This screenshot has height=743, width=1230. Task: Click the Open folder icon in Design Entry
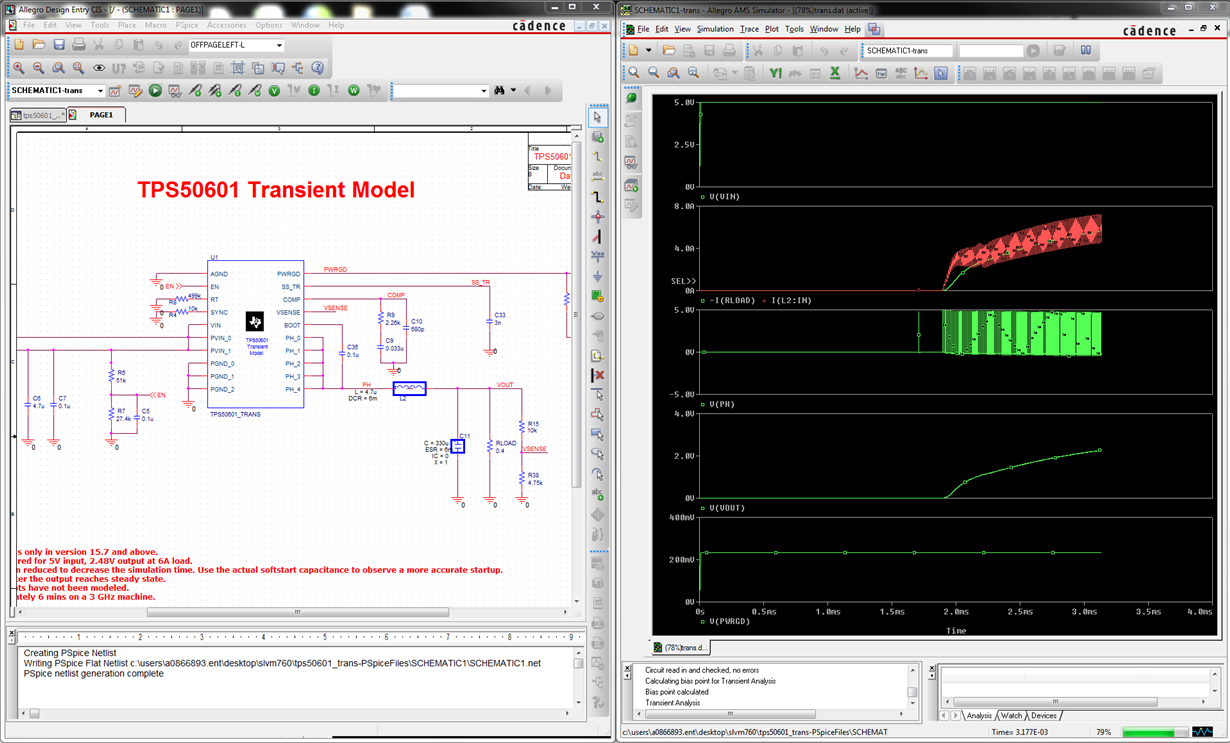tap(39, 45)
